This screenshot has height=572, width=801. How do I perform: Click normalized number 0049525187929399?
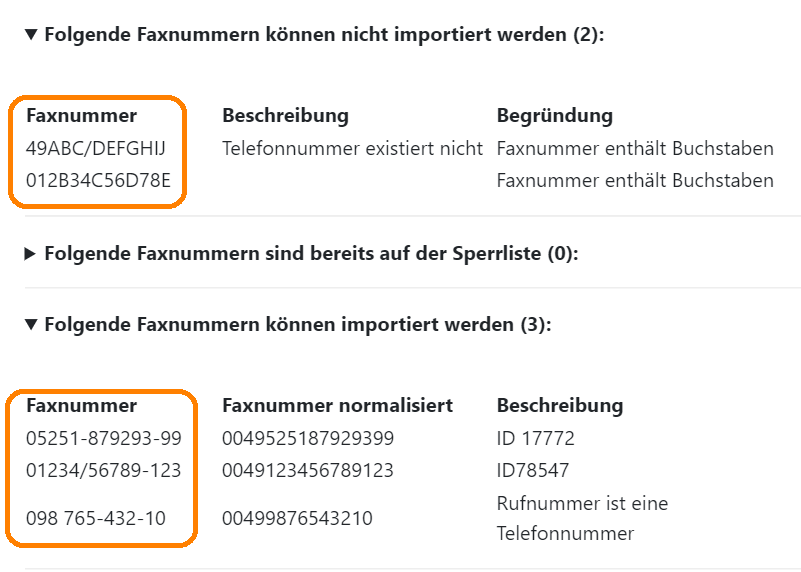[x=308, y=438]
